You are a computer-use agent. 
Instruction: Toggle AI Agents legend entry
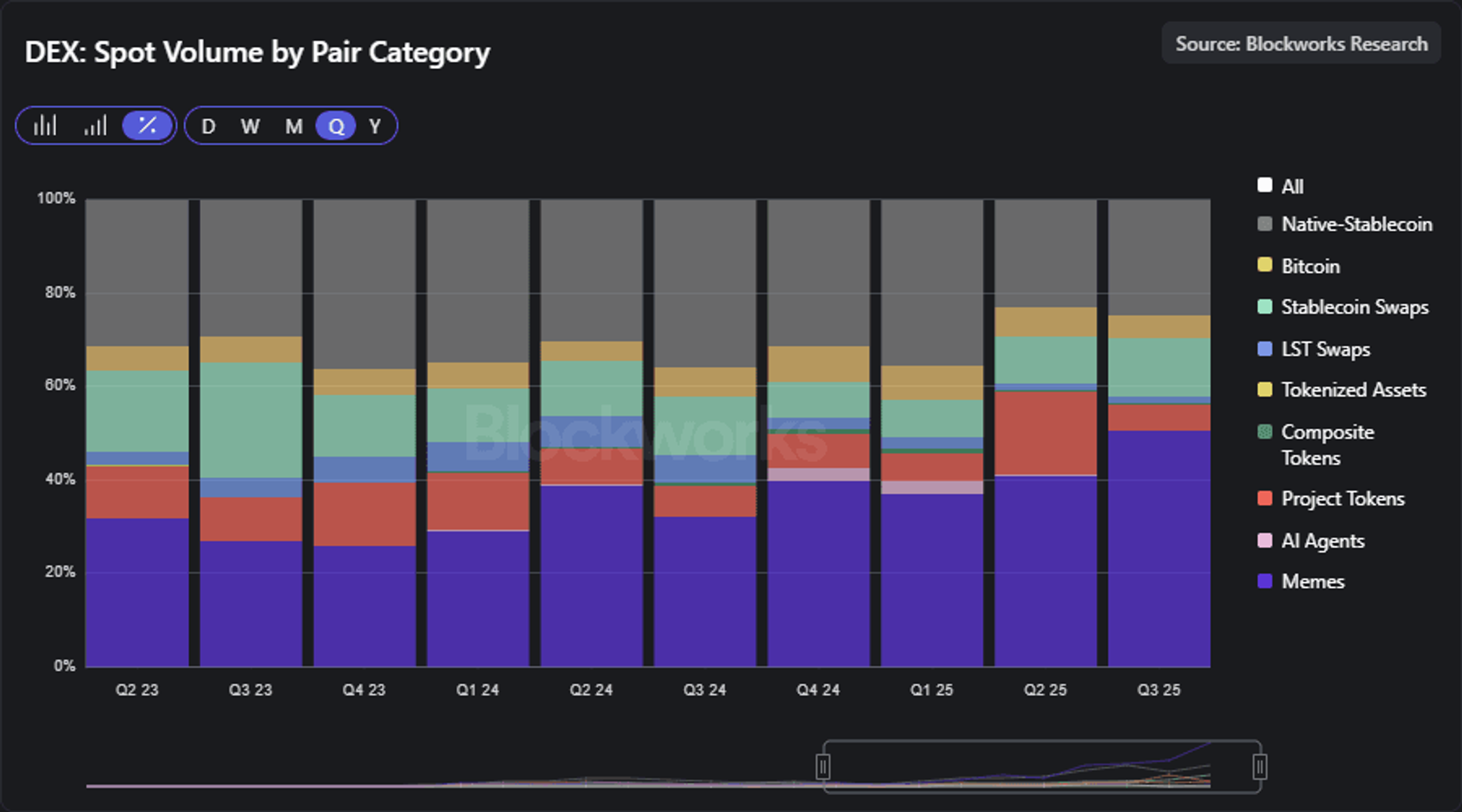tap(1310, 541)
